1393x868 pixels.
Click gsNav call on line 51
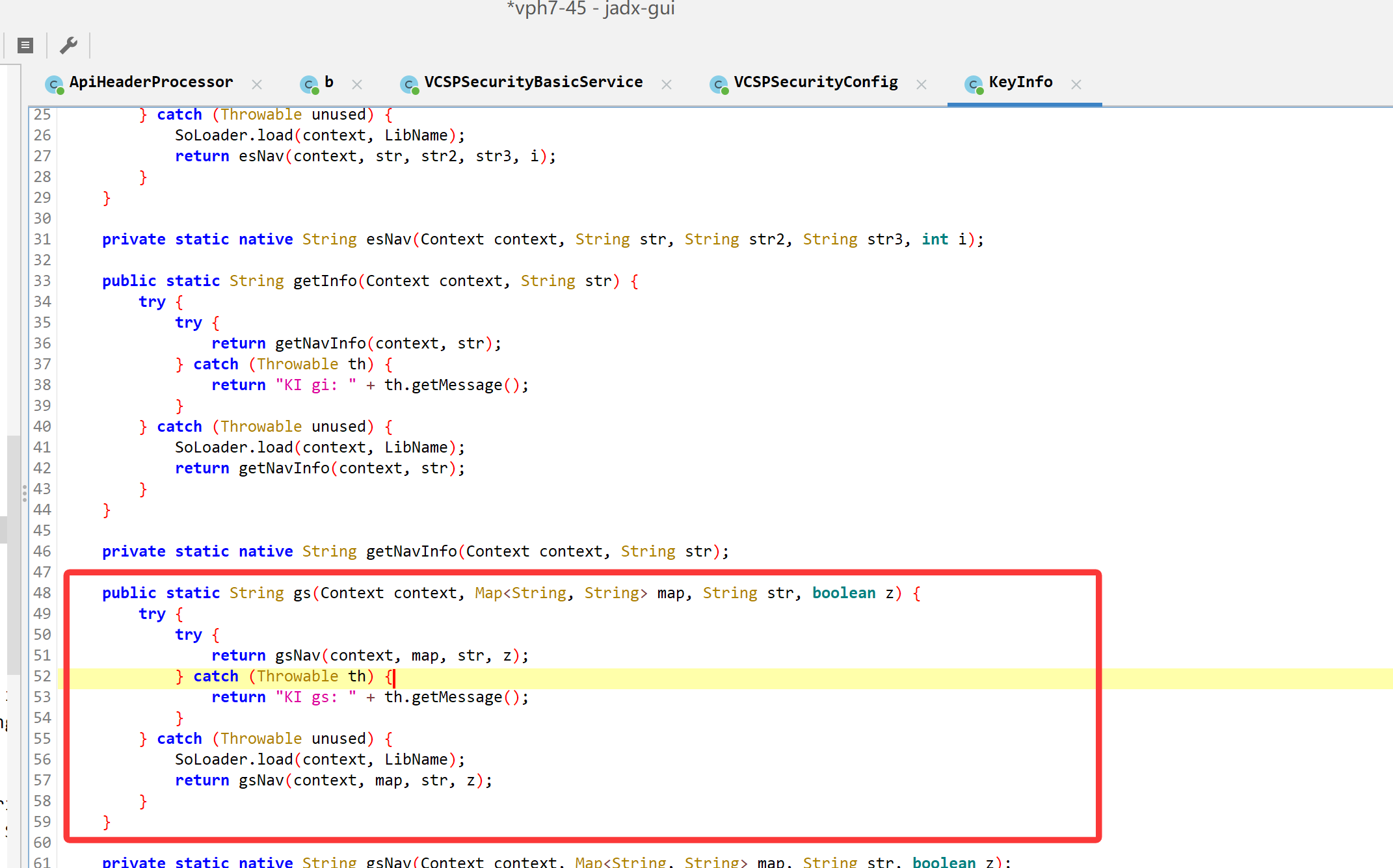click(298, 655)
